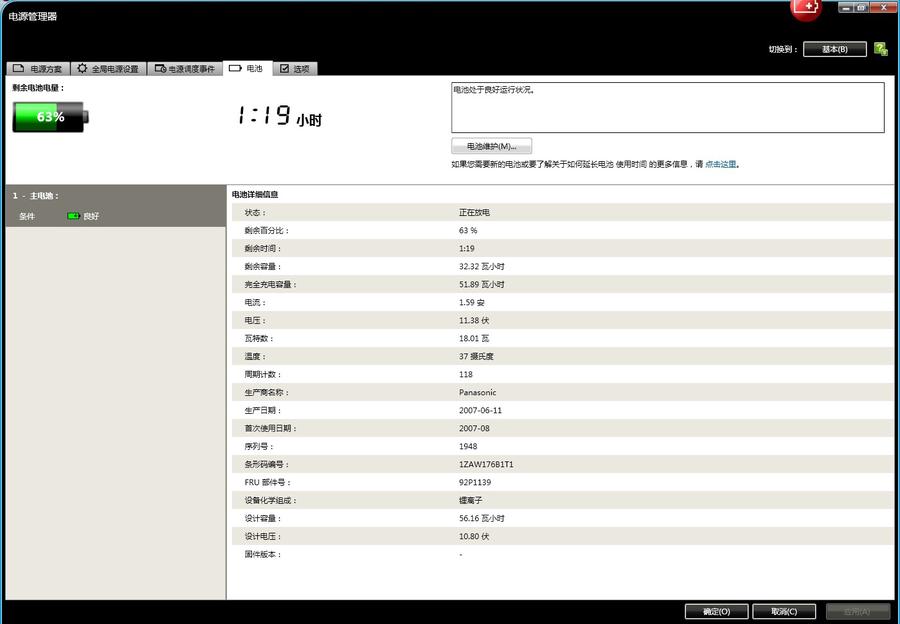900x624 pixels.
Task: Click the 10.80 伏 design voltage value
Action: point(474,536)
